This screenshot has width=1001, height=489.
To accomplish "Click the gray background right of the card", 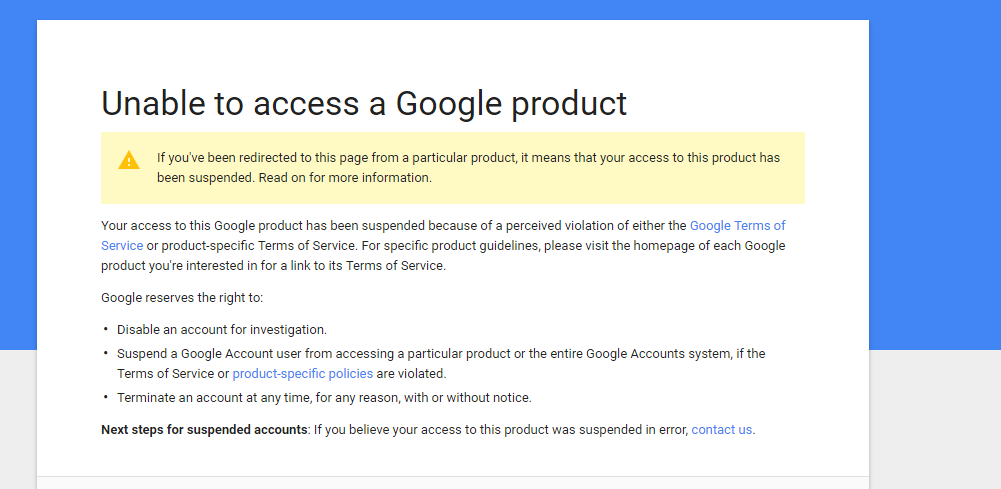I will coord(934,420).
